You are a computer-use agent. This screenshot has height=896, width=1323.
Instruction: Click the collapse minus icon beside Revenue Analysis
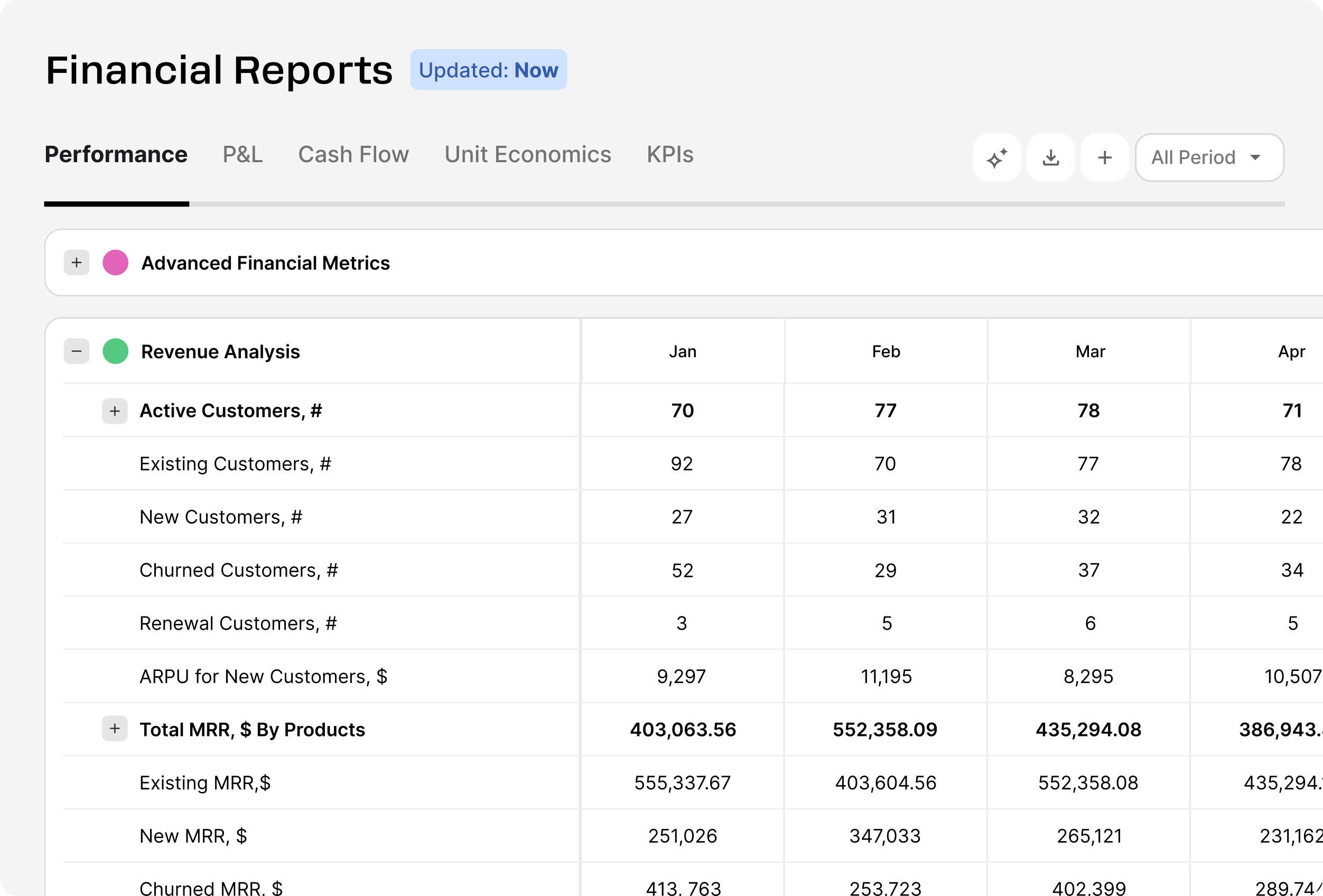click(77, 351)
